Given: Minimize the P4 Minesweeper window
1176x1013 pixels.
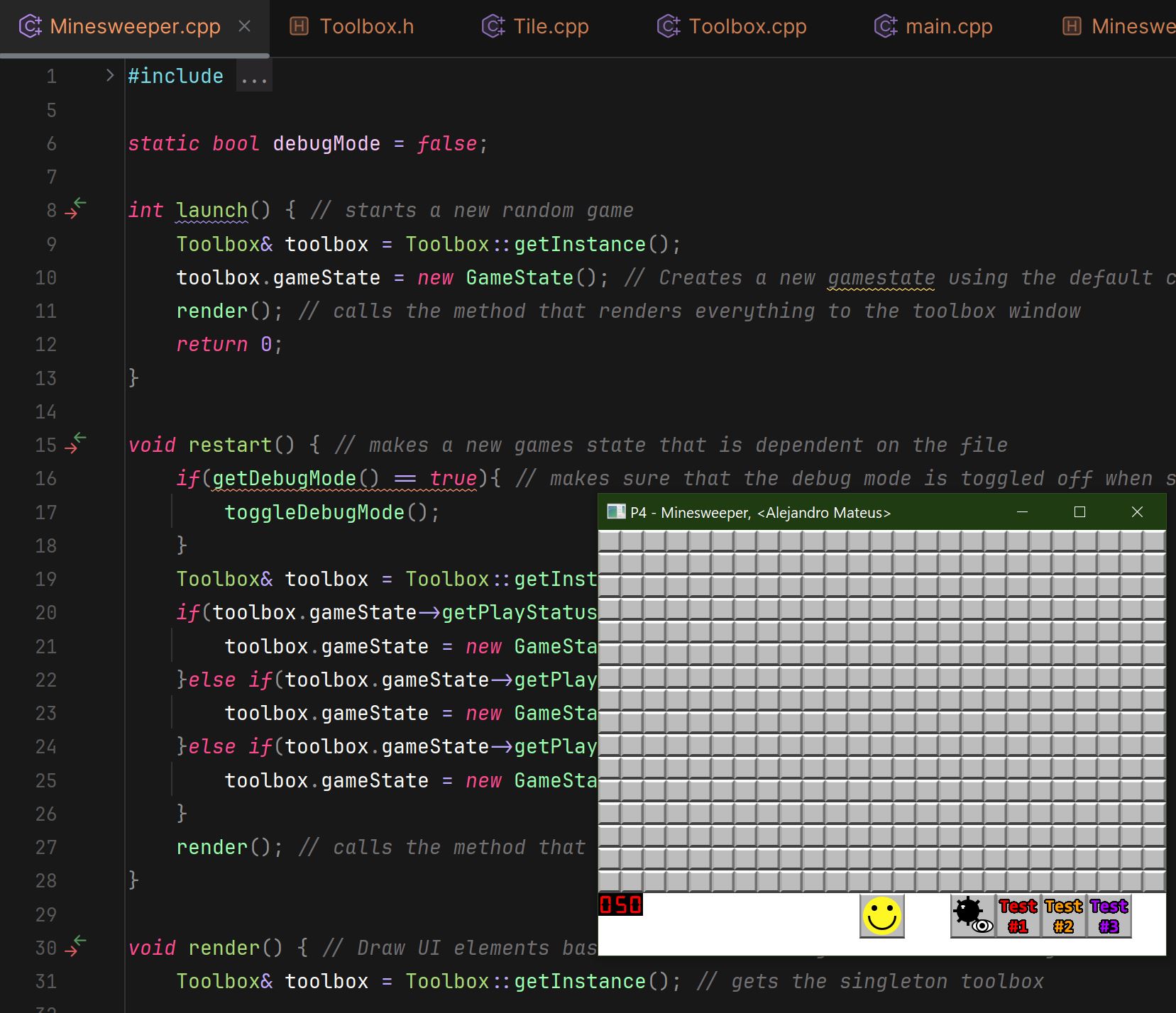Looking at the screenshot, I should click(x=1022, y=512).
